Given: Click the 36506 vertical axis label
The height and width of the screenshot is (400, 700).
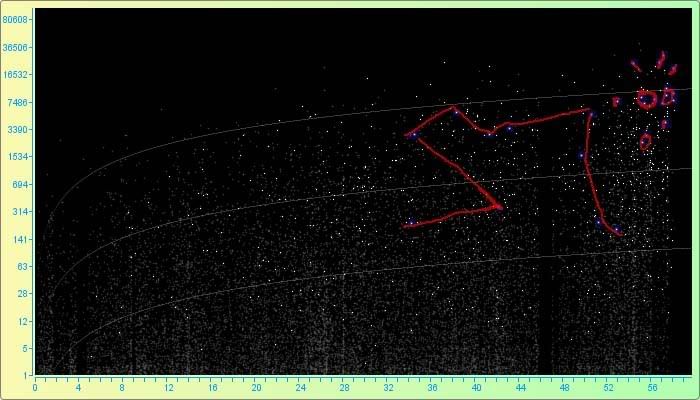Looking at the screenshot, I should [x=15, y=47].
